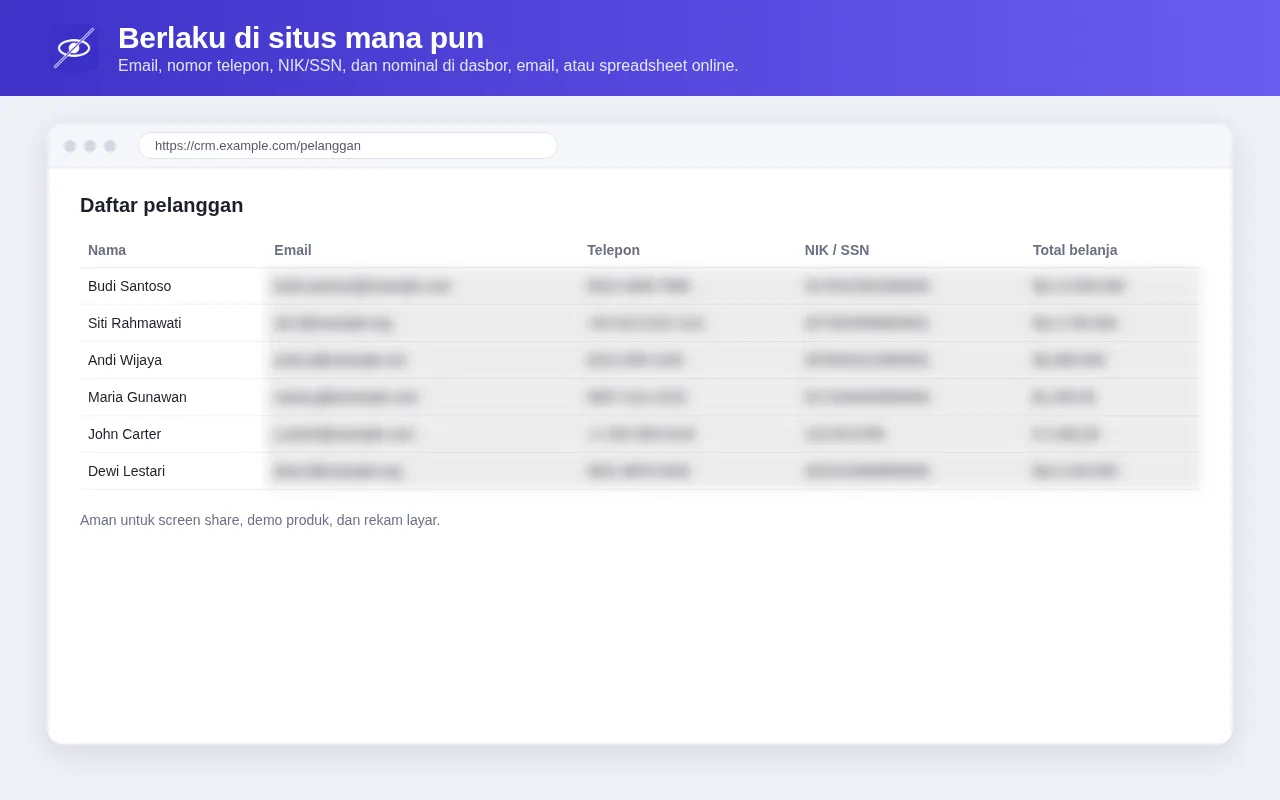Click the "Nama" column header
This screenshot has height=800, width=1280.
click(107, 250)
